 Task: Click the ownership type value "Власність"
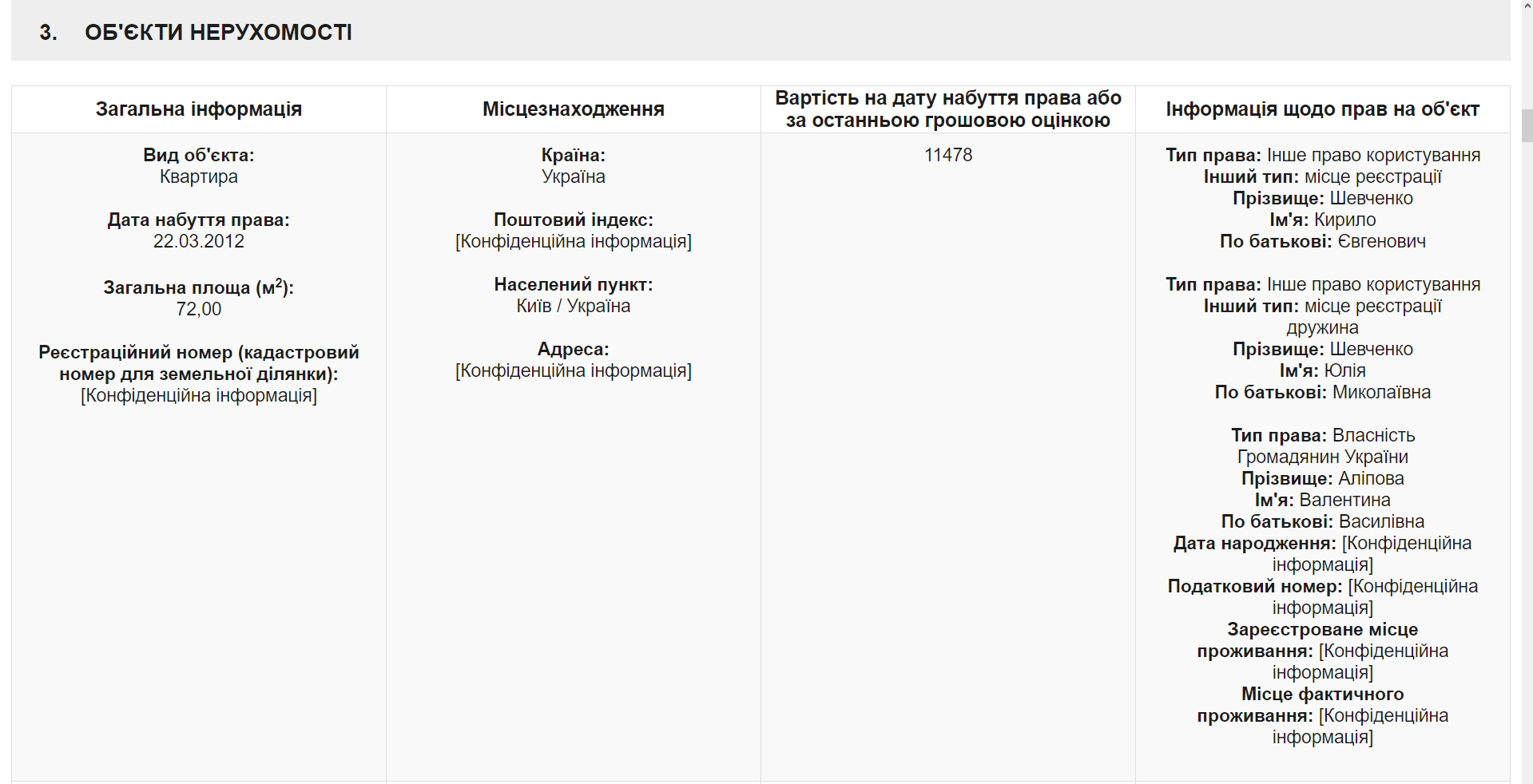(1373, 436)
